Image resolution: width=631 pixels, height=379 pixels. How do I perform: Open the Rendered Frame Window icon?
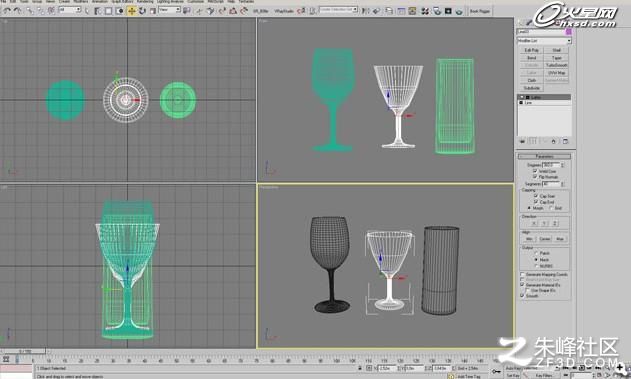[448, 11]
